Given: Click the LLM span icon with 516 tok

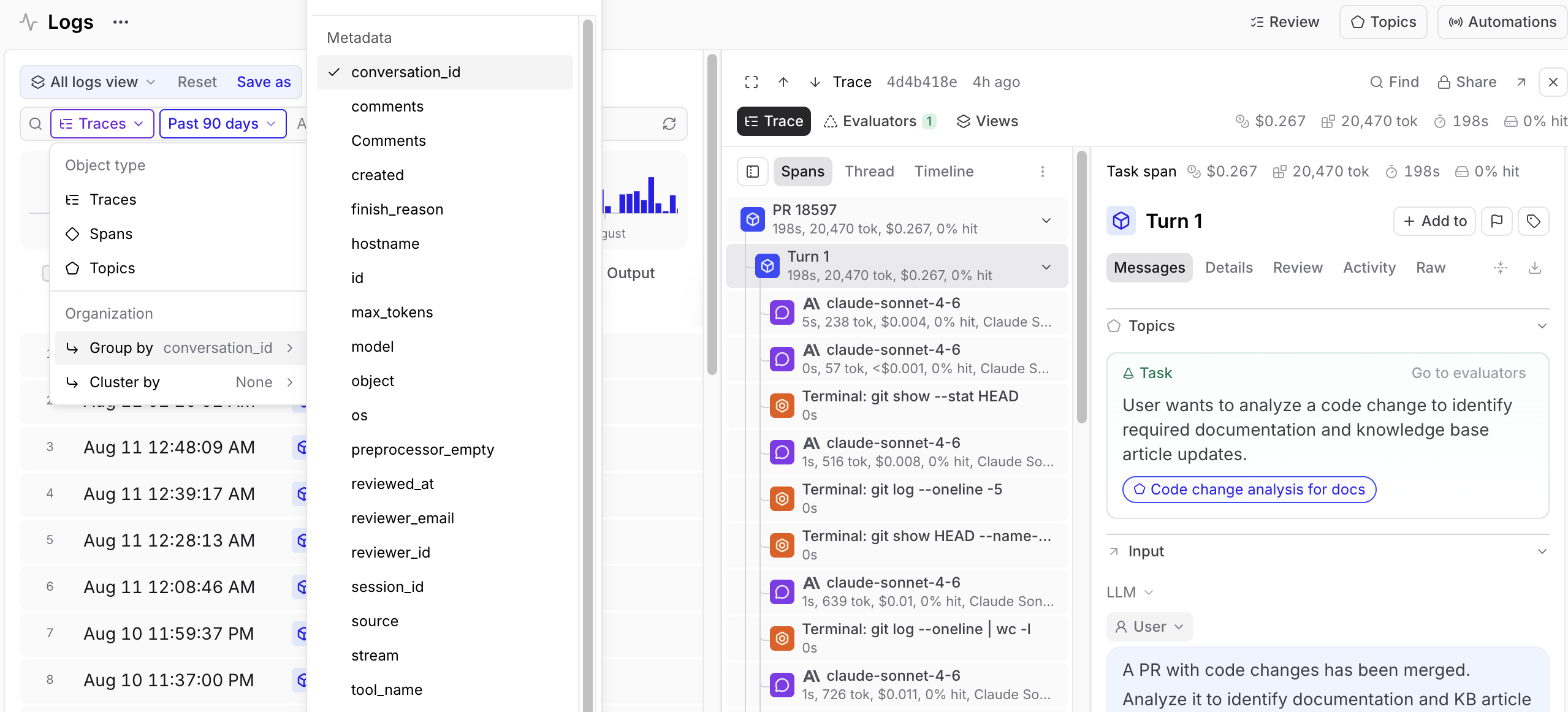Looking at the screenshot, I should [782, 452].
